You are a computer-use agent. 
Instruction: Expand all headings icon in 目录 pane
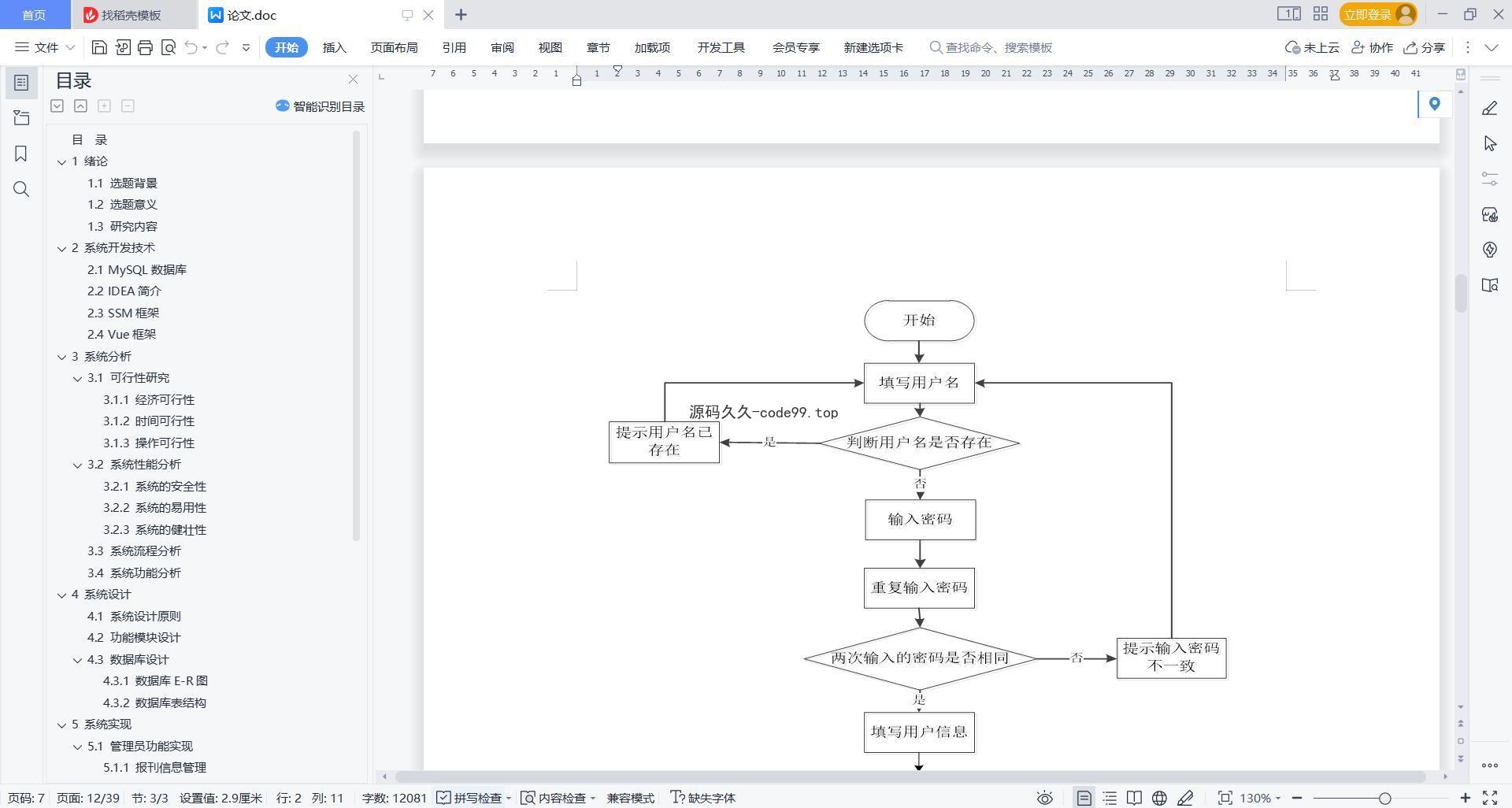coord(57,106)
